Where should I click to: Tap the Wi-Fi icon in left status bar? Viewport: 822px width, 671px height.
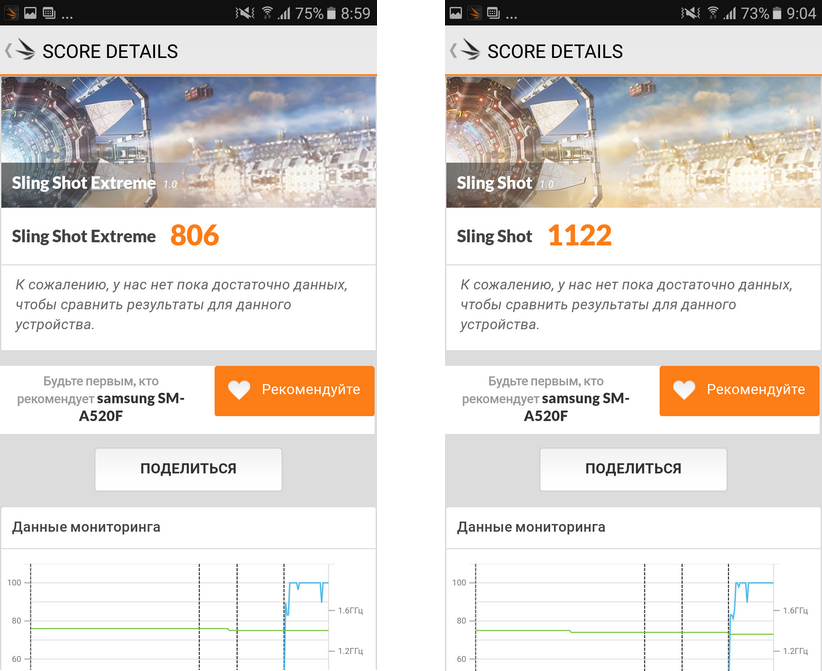267,13
